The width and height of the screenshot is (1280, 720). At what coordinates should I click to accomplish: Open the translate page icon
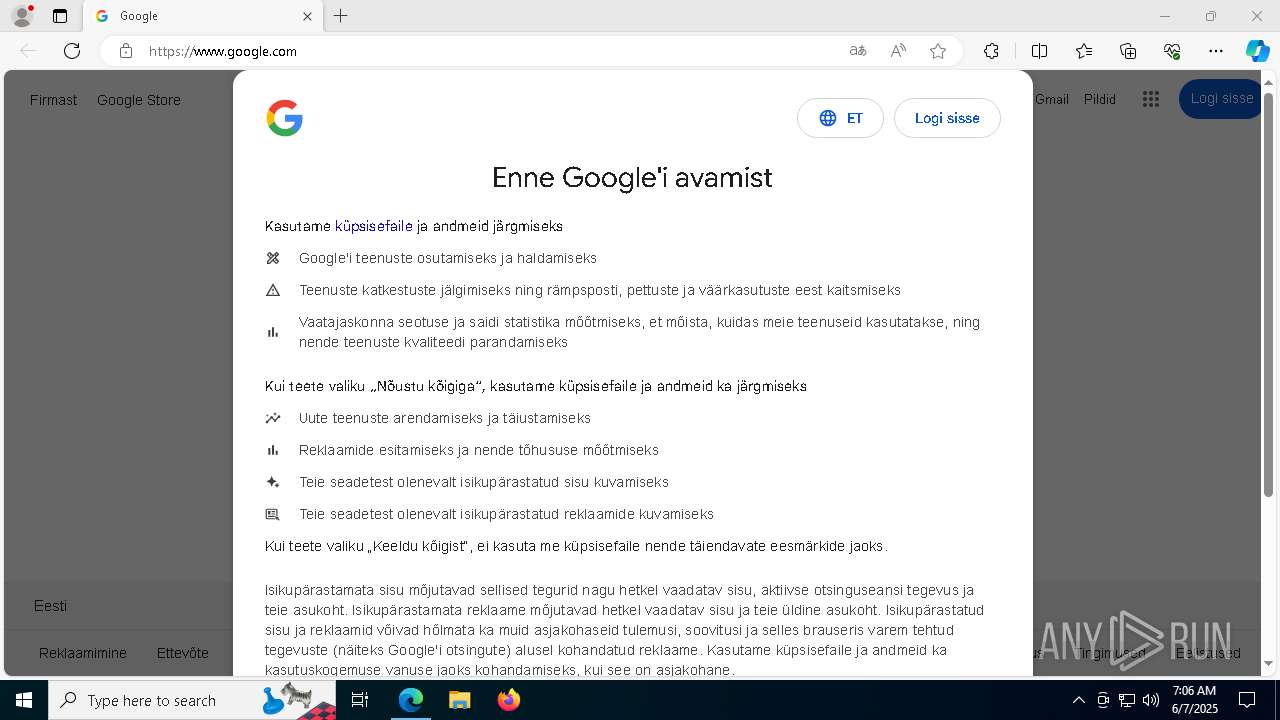click(x=858, y=51)
